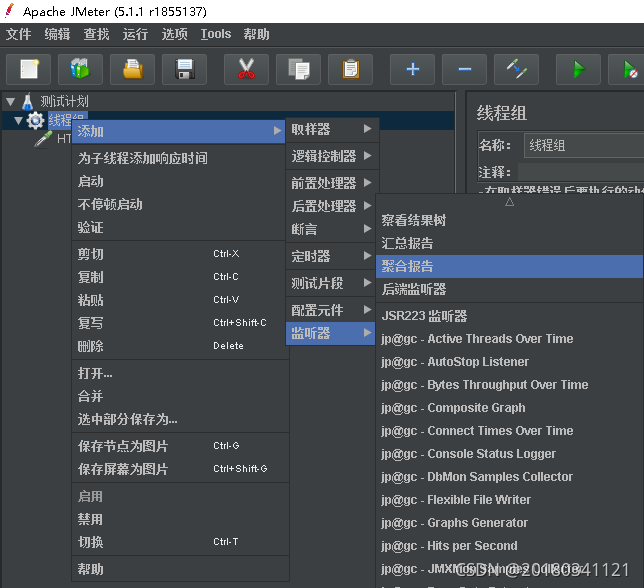The image size is (644, 588).
Task: Choose 复制 in the context menu
Action: pyautogui.click(x=180, y=277)
